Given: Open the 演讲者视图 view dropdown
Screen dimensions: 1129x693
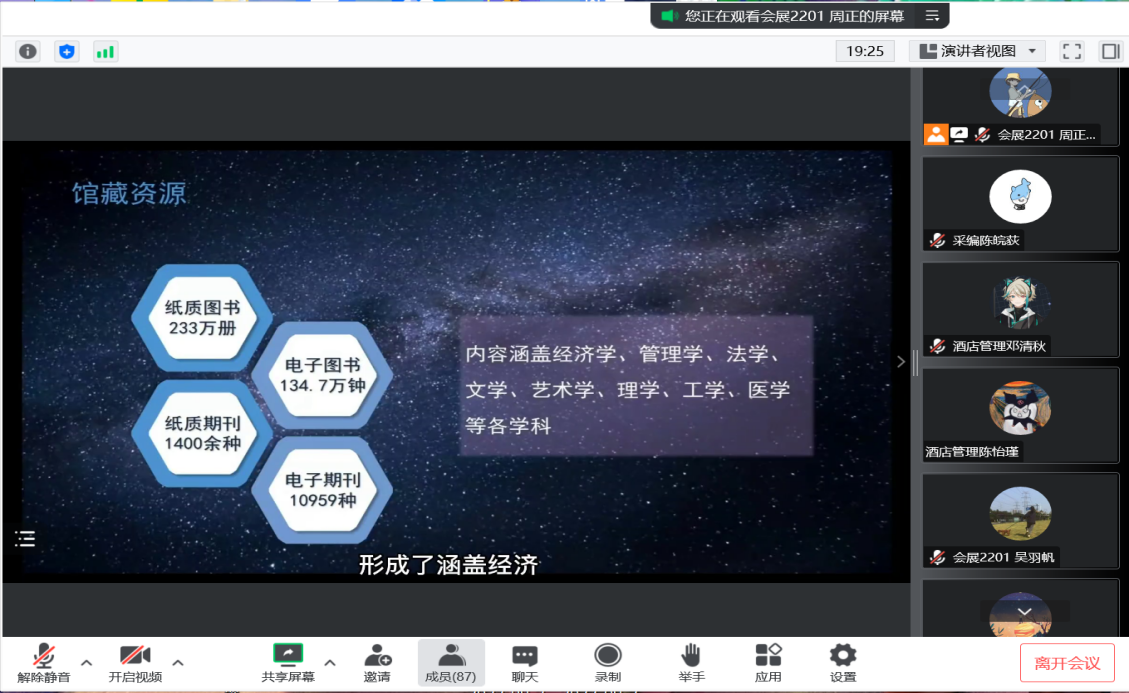Looking at the screenshot, I should click(x=977, y=51).
